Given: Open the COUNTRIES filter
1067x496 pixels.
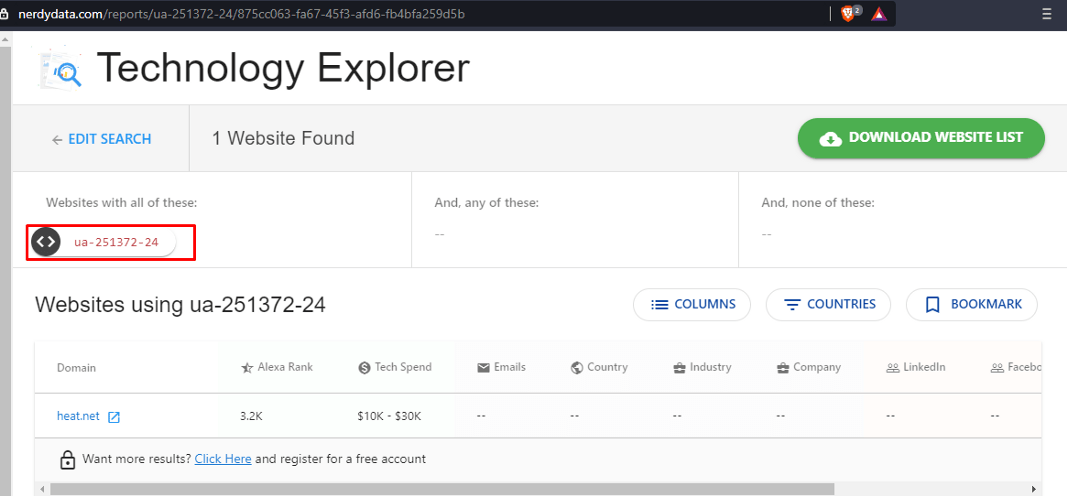Looking at the screenshot, I should tap(828, 305).
